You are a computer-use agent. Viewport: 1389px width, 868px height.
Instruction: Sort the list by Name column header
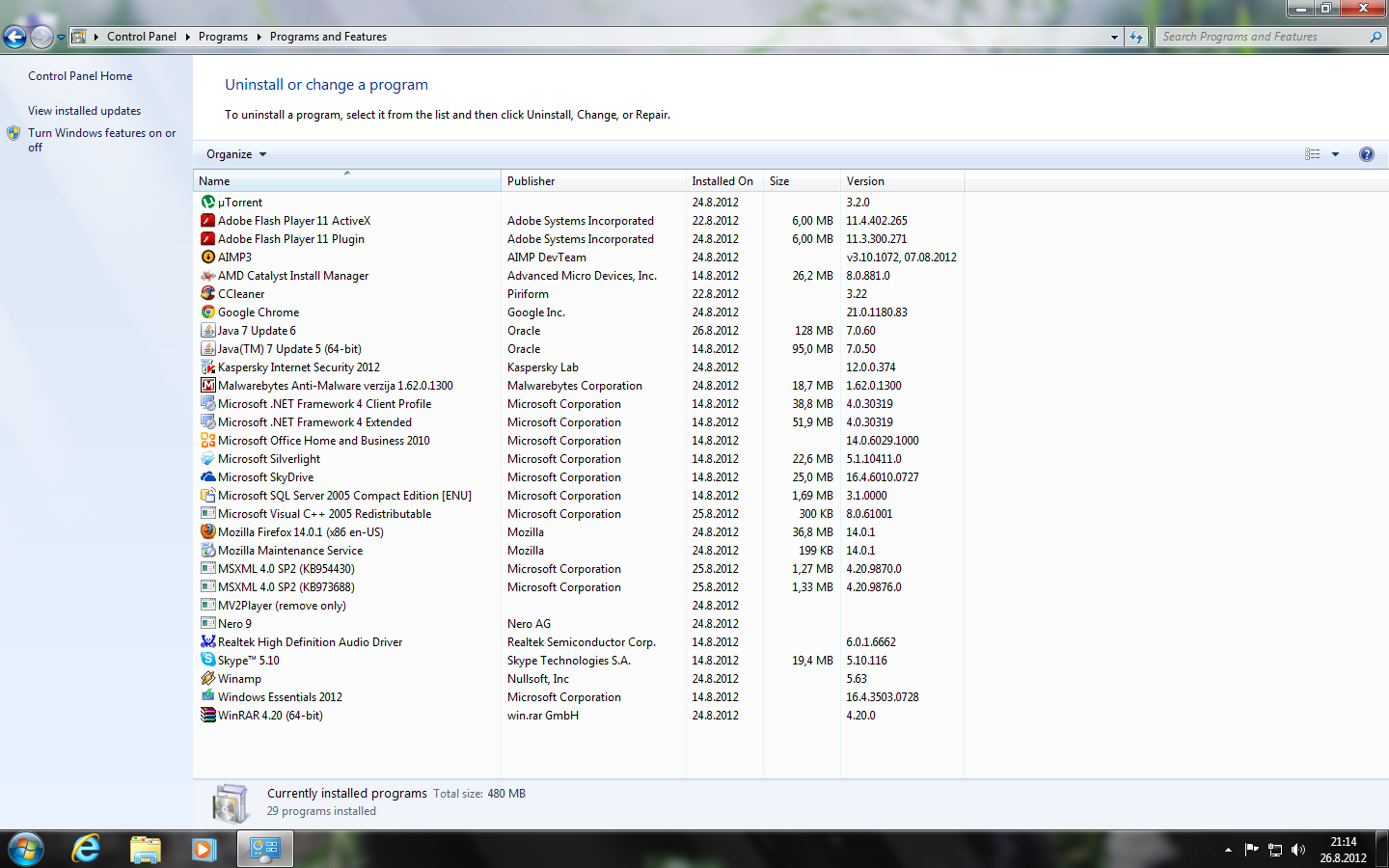click(347, 181)
